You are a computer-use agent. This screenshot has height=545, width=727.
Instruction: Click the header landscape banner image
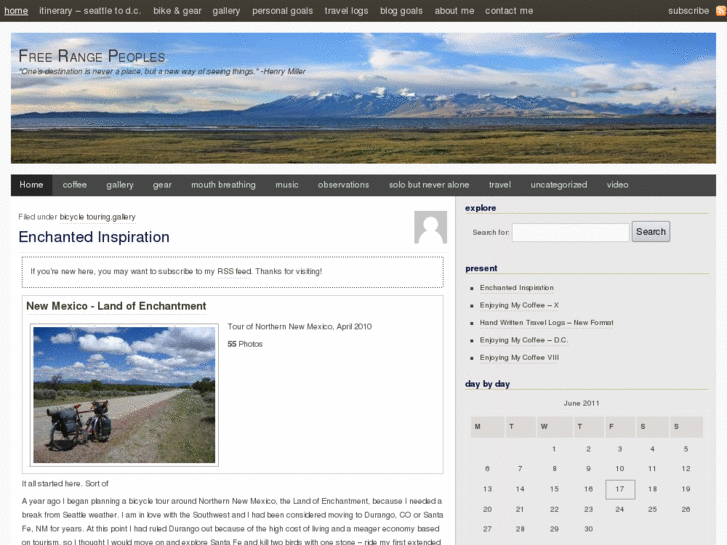[363, 98]
